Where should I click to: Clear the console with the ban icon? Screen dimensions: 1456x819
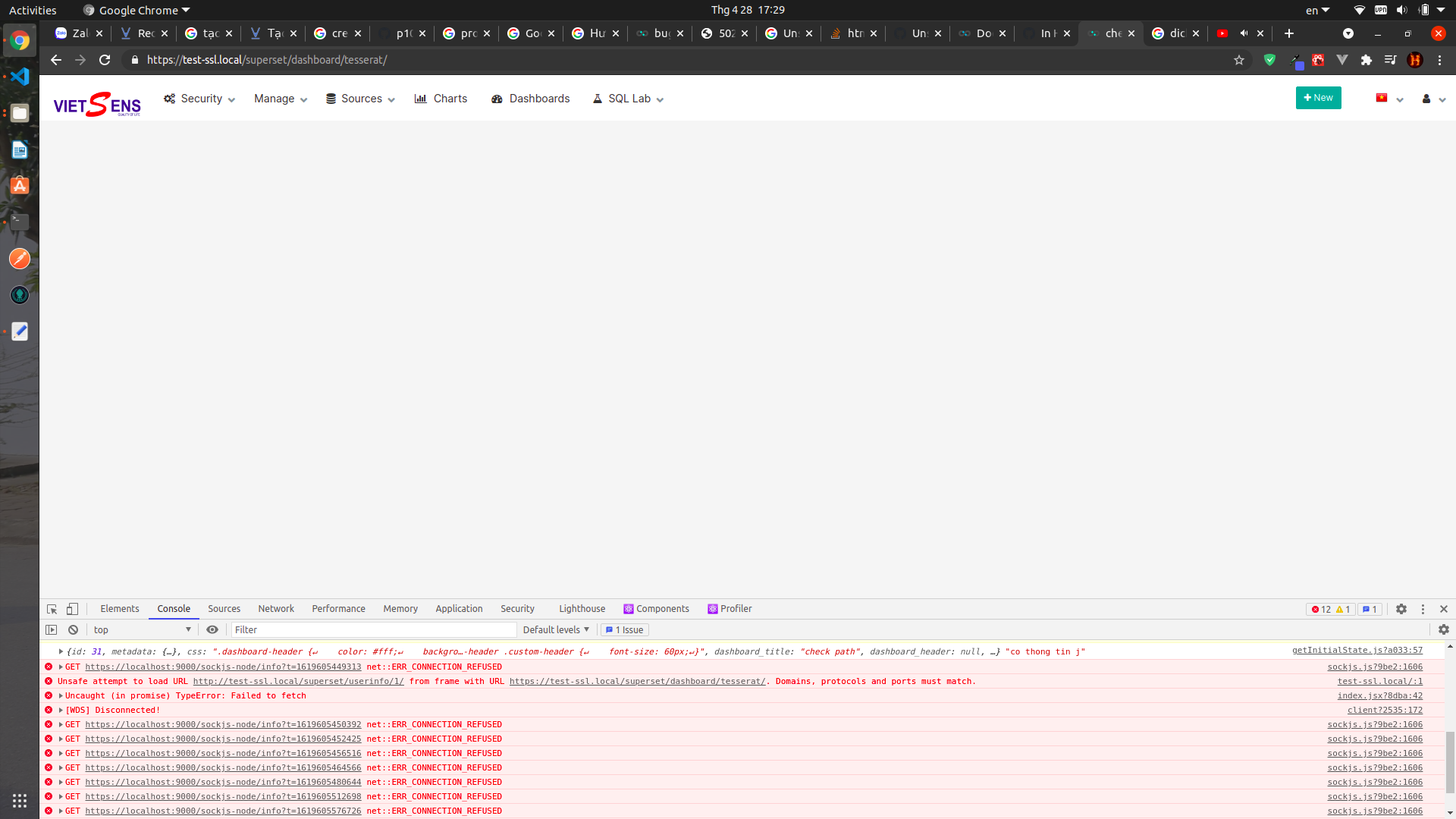click(x=73, y=629)
